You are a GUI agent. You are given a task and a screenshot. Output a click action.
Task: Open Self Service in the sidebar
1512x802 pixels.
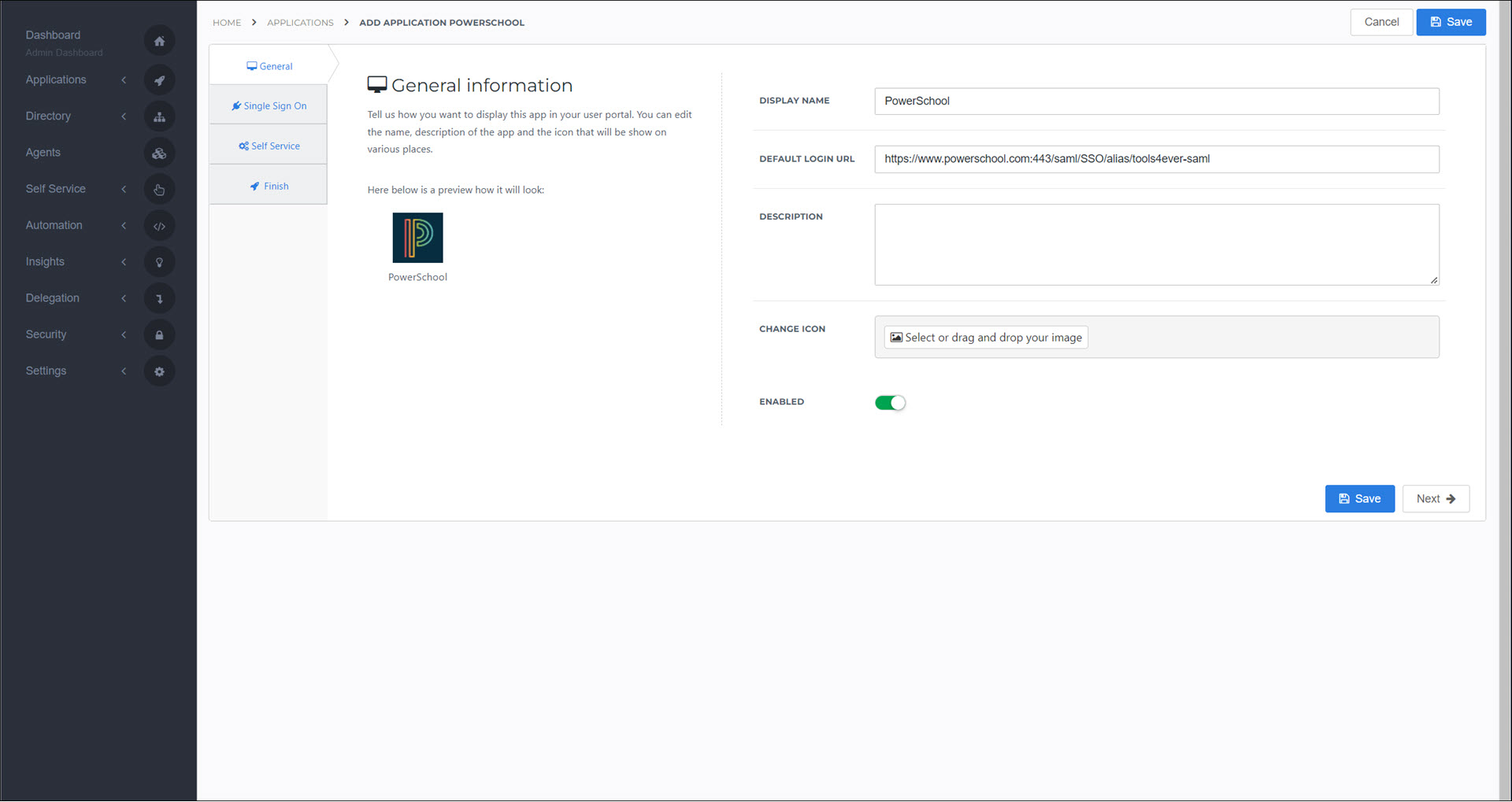click(x=55, y=189)
